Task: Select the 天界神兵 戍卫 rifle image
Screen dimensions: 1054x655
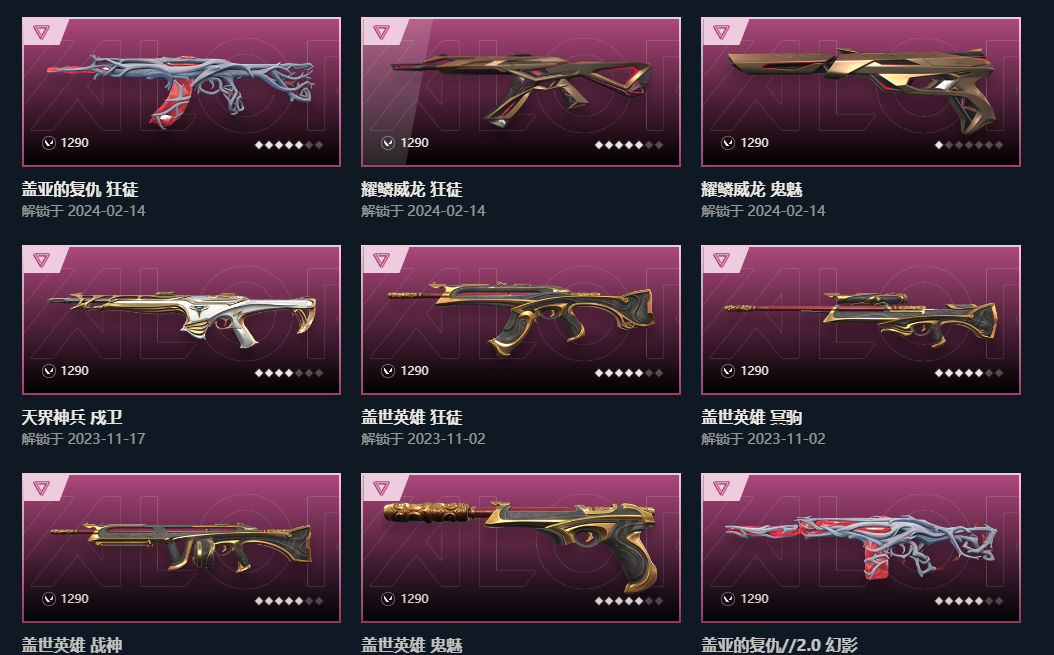Action: [x=181, y=319]
